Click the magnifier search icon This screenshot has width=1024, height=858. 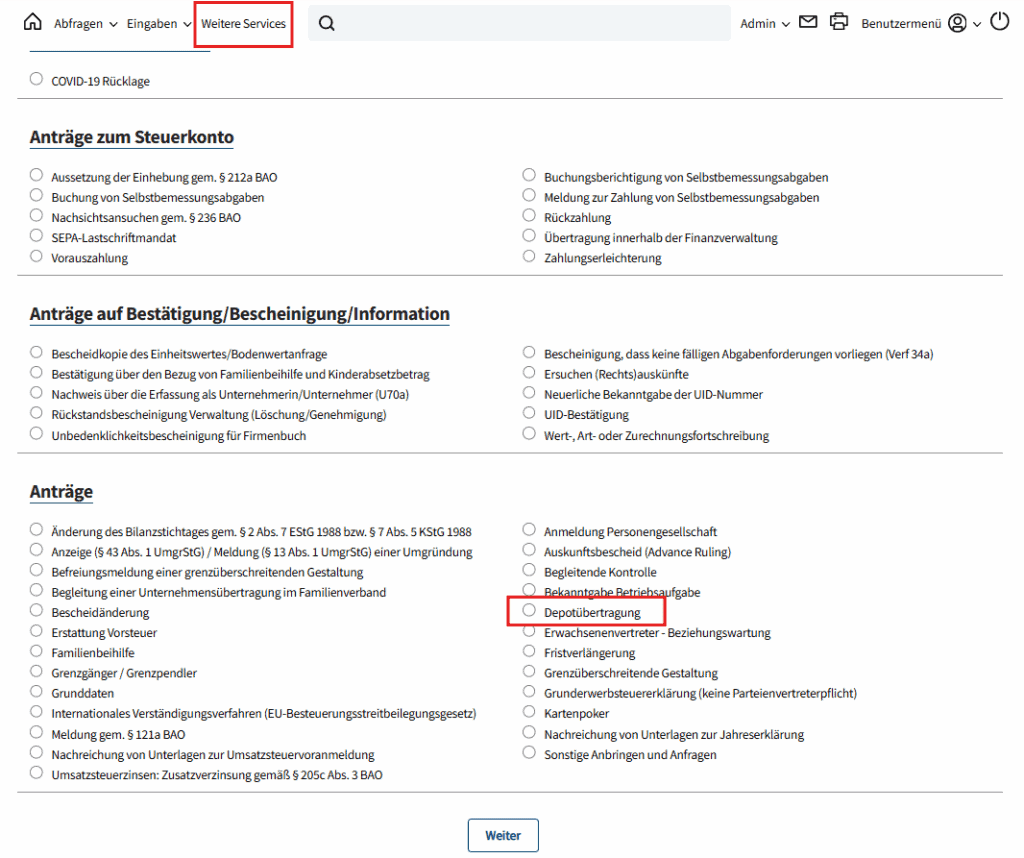point(326,23)
